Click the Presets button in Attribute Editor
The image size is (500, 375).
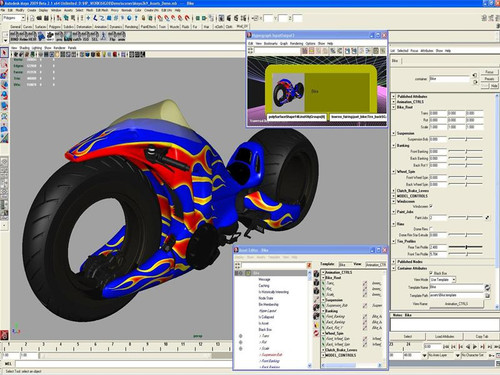[x=489, y=79]
